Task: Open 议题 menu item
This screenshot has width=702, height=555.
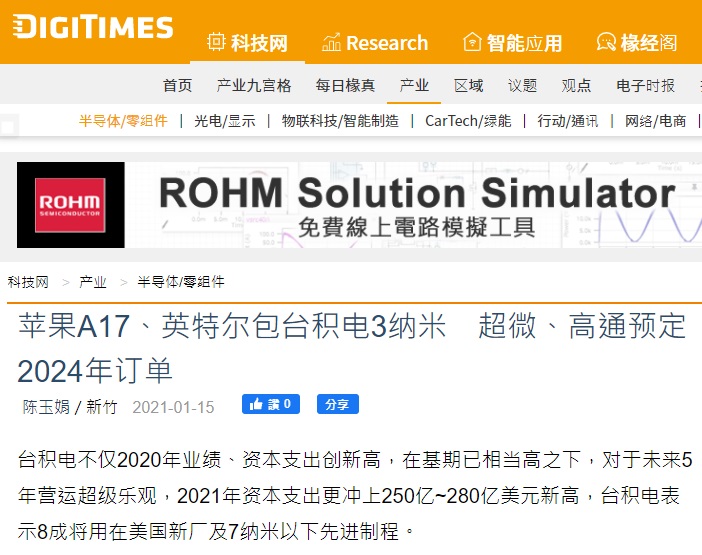Action: point(522,85)
